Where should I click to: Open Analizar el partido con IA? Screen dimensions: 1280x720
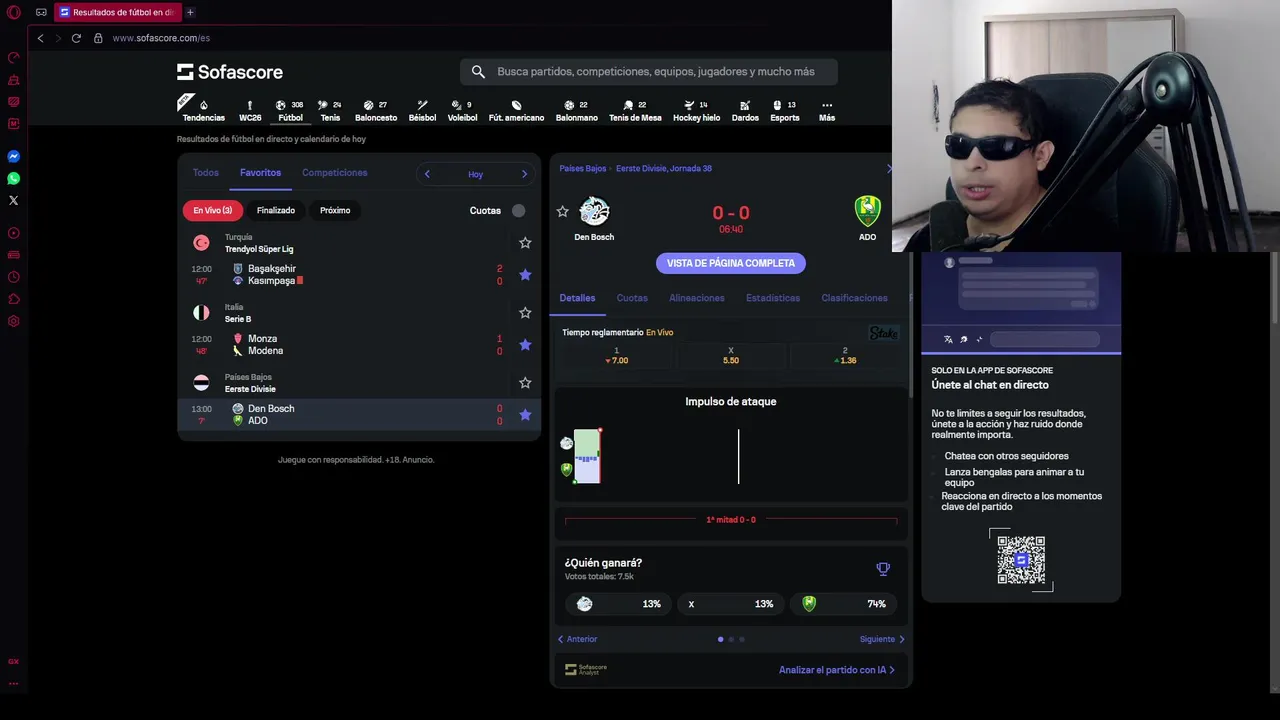[837, 670]
